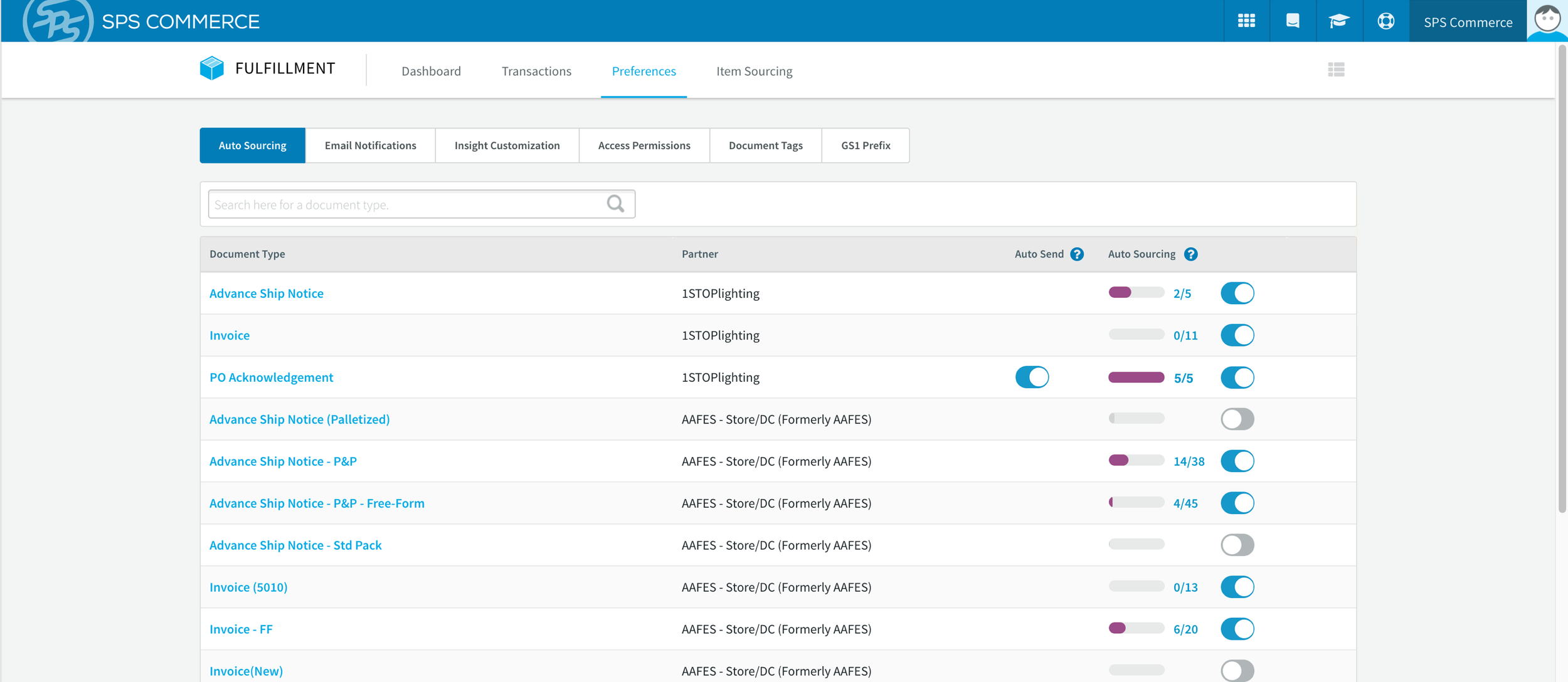Viewport: 1568px width, 682px height.
Task: Toggle Auto Sourcing for Invoice - FF
Action: [1237, 629]
